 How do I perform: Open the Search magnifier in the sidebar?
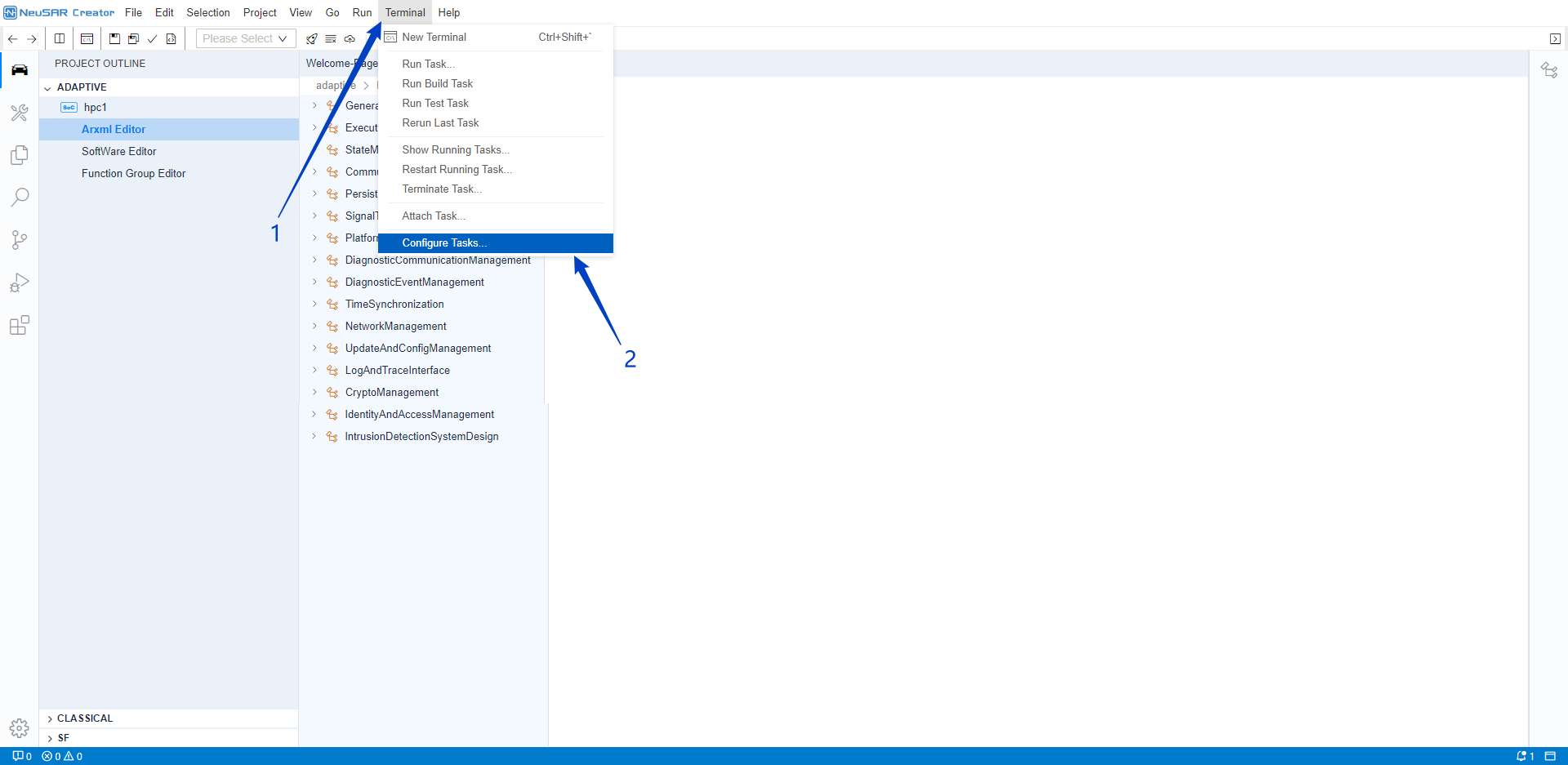coord(20,198)
